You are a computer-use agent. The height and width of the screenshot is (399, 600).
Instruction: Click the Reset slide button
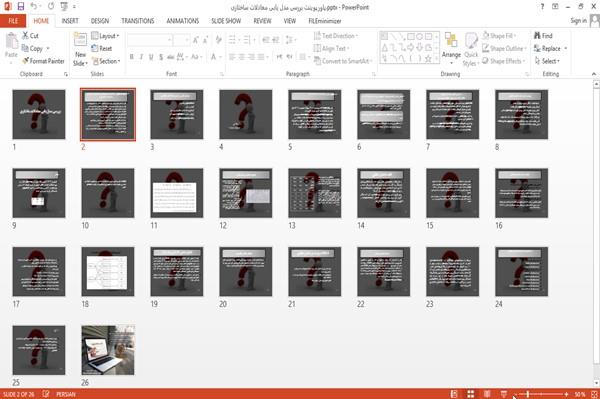[x=102, y=48]
